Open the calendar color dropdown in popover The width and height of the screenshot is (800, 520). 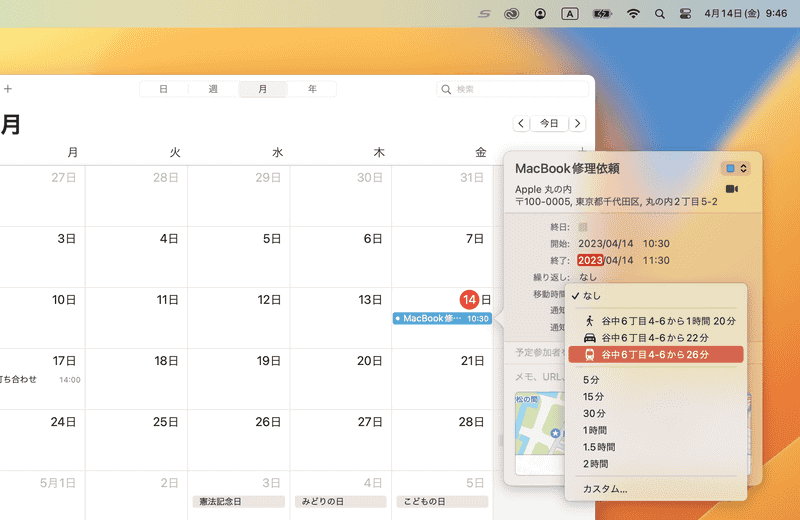pos(736,168)
